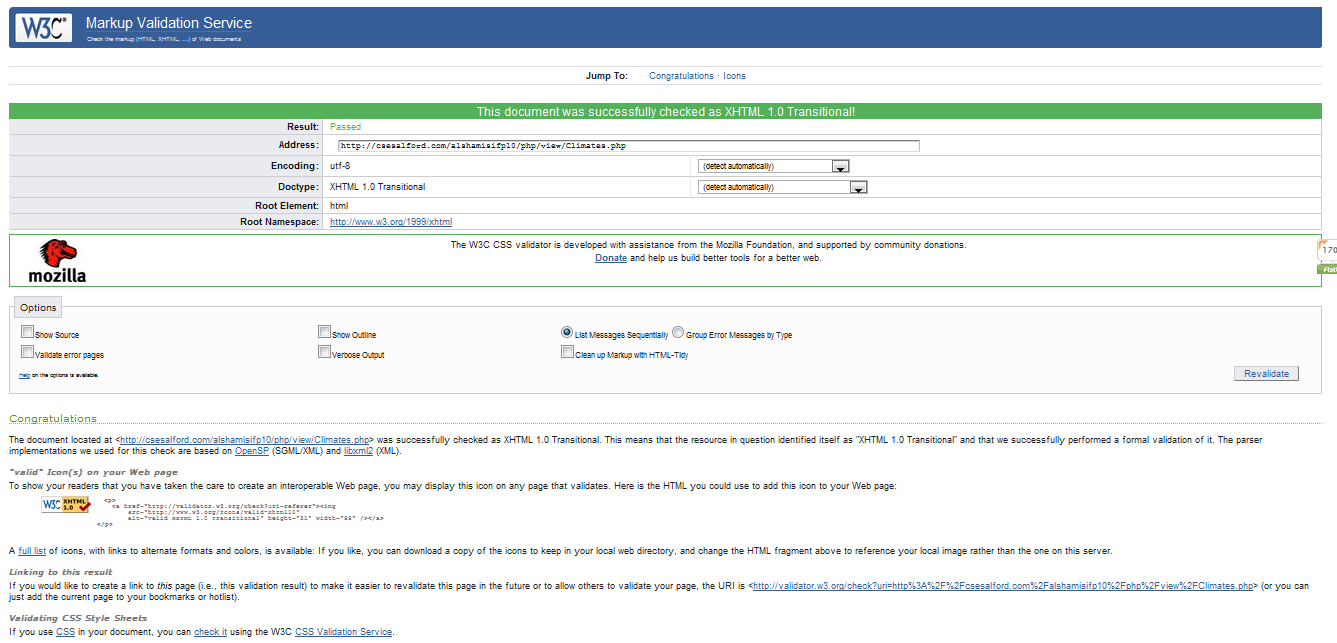Switch to the Options tab
This screenshot has height=643, width=1337.
click(x=37, y=306)
